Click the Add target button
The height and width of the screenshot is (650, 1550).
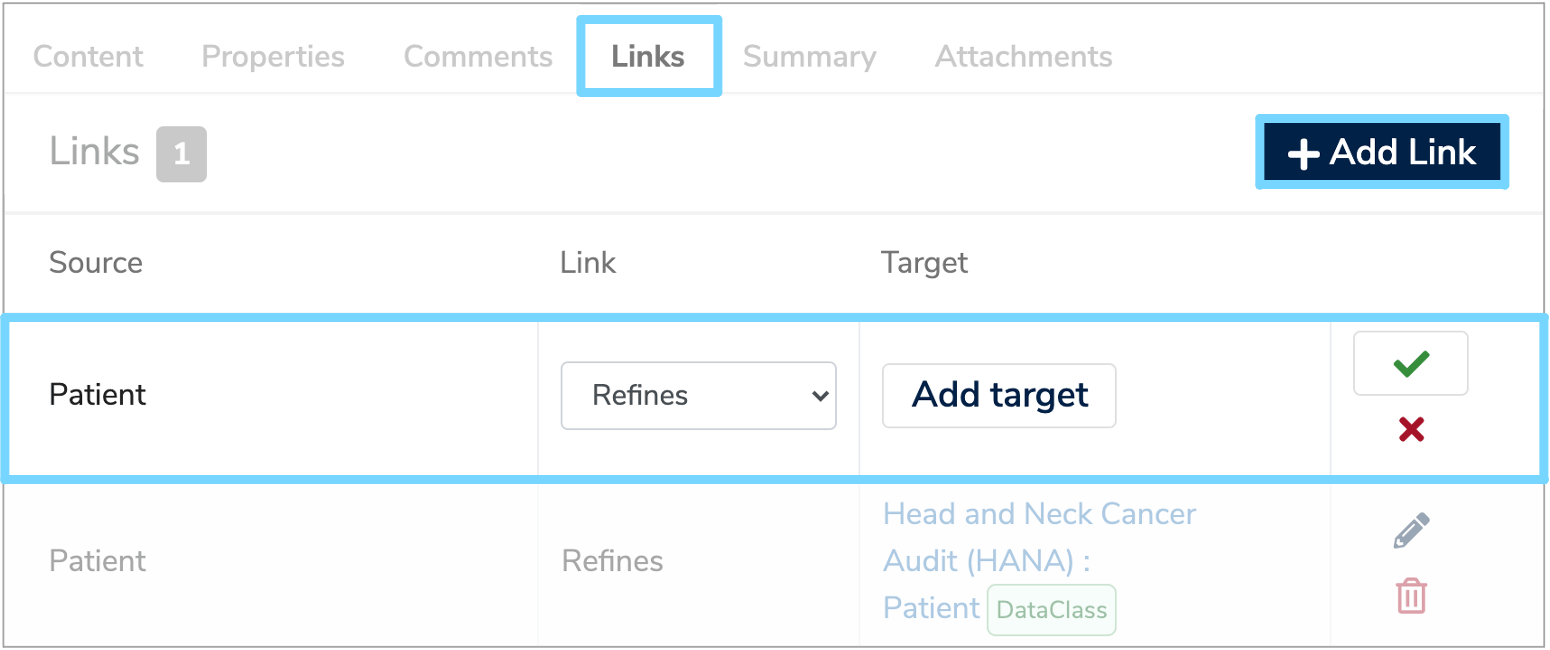coord(998,395)
